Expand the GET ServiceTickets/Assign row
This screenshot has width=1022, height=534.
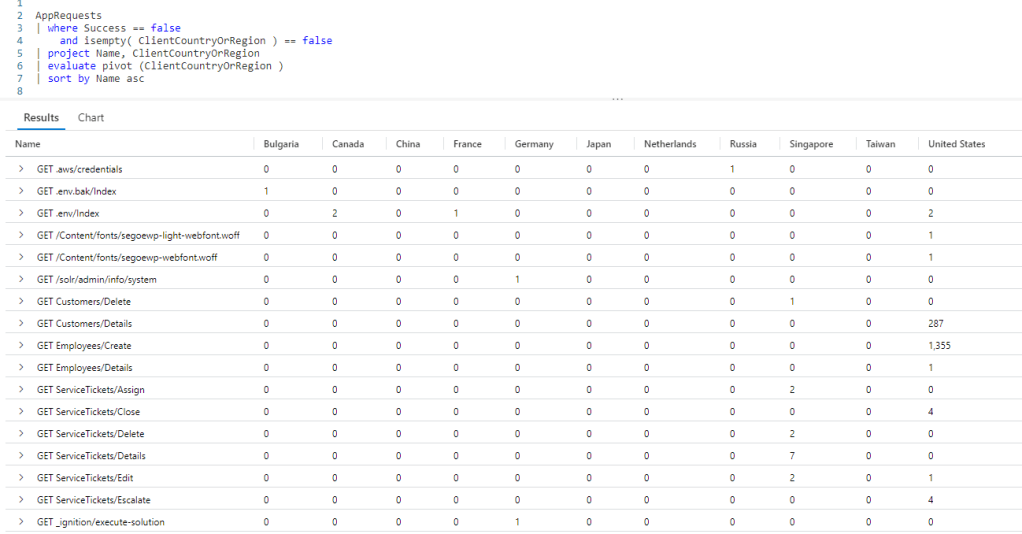tap(21, 389)
